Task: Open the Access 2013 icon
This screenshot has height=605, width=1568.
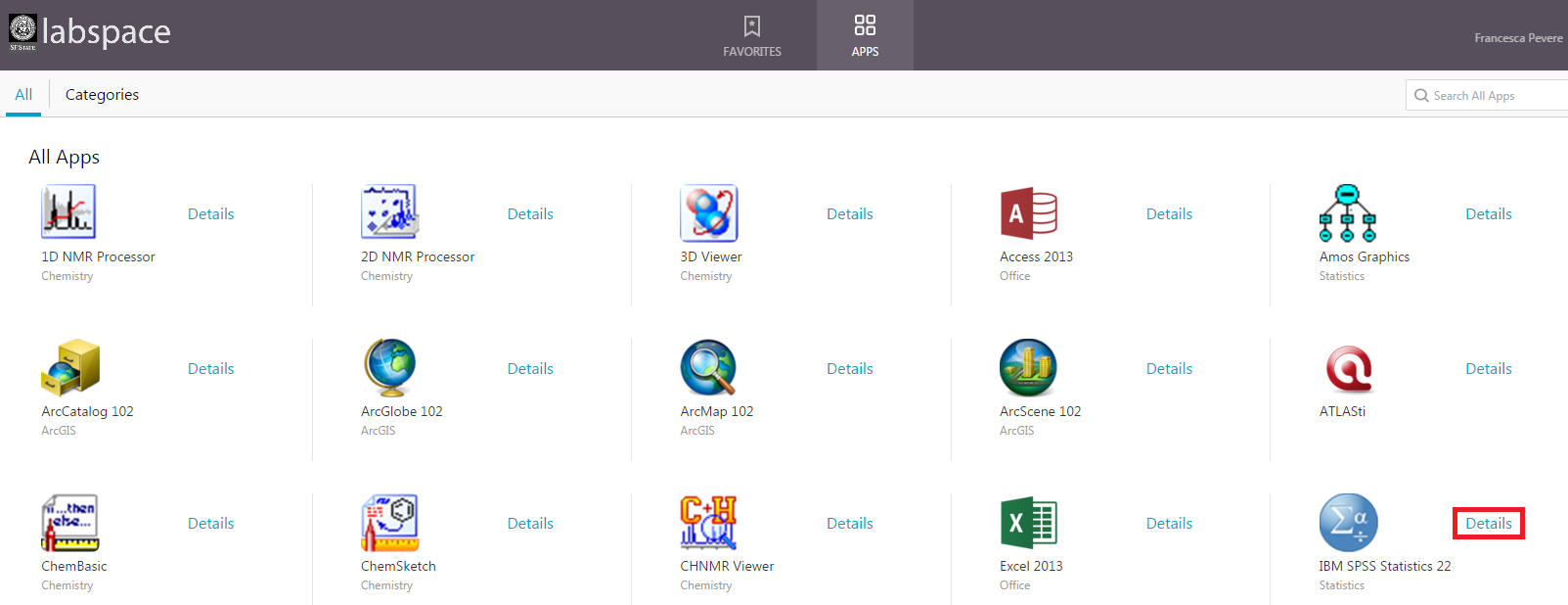Action: click(x=1029, y=212)
